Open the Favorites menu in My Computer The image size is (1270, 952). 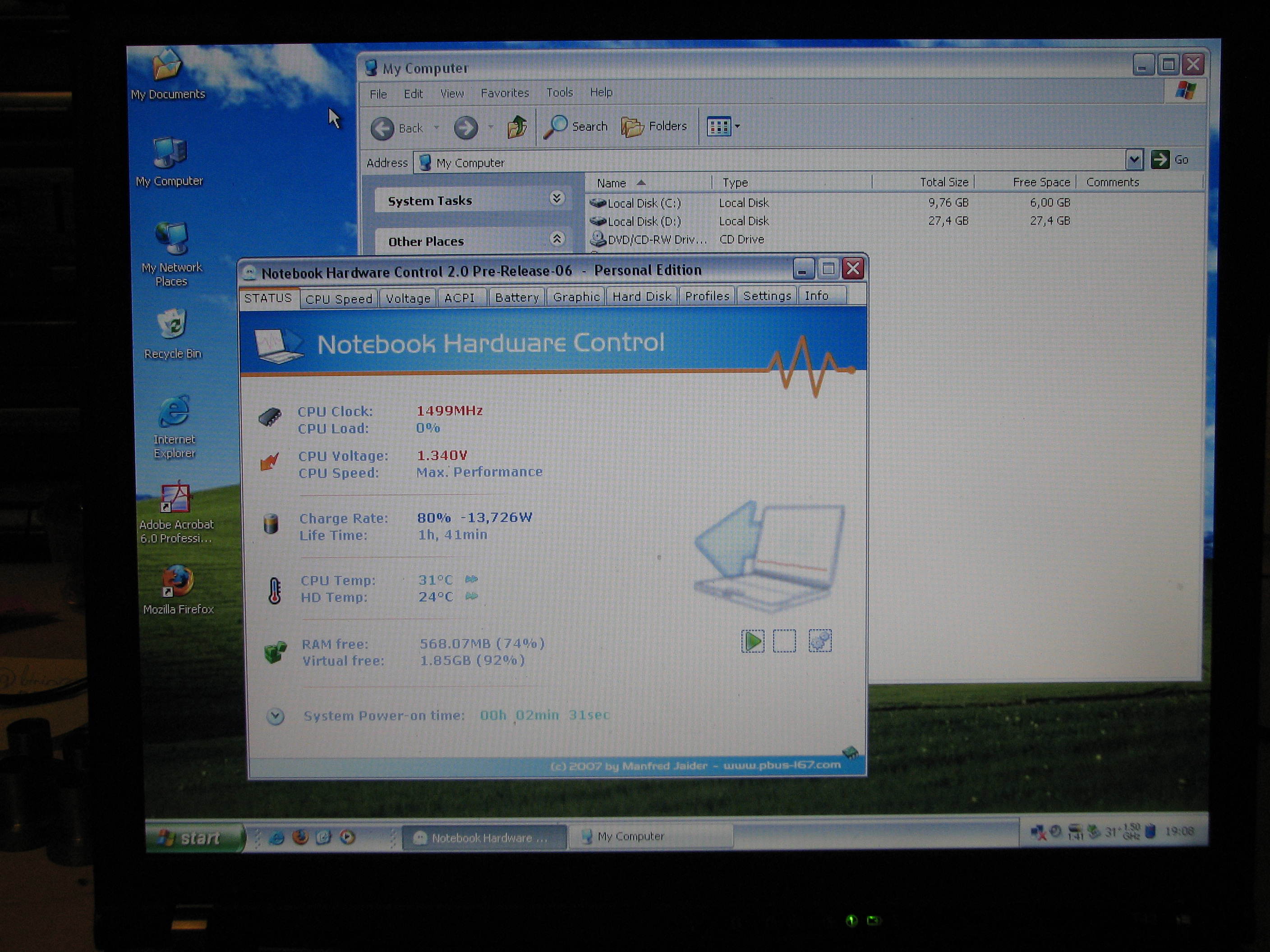coord(505,92)
